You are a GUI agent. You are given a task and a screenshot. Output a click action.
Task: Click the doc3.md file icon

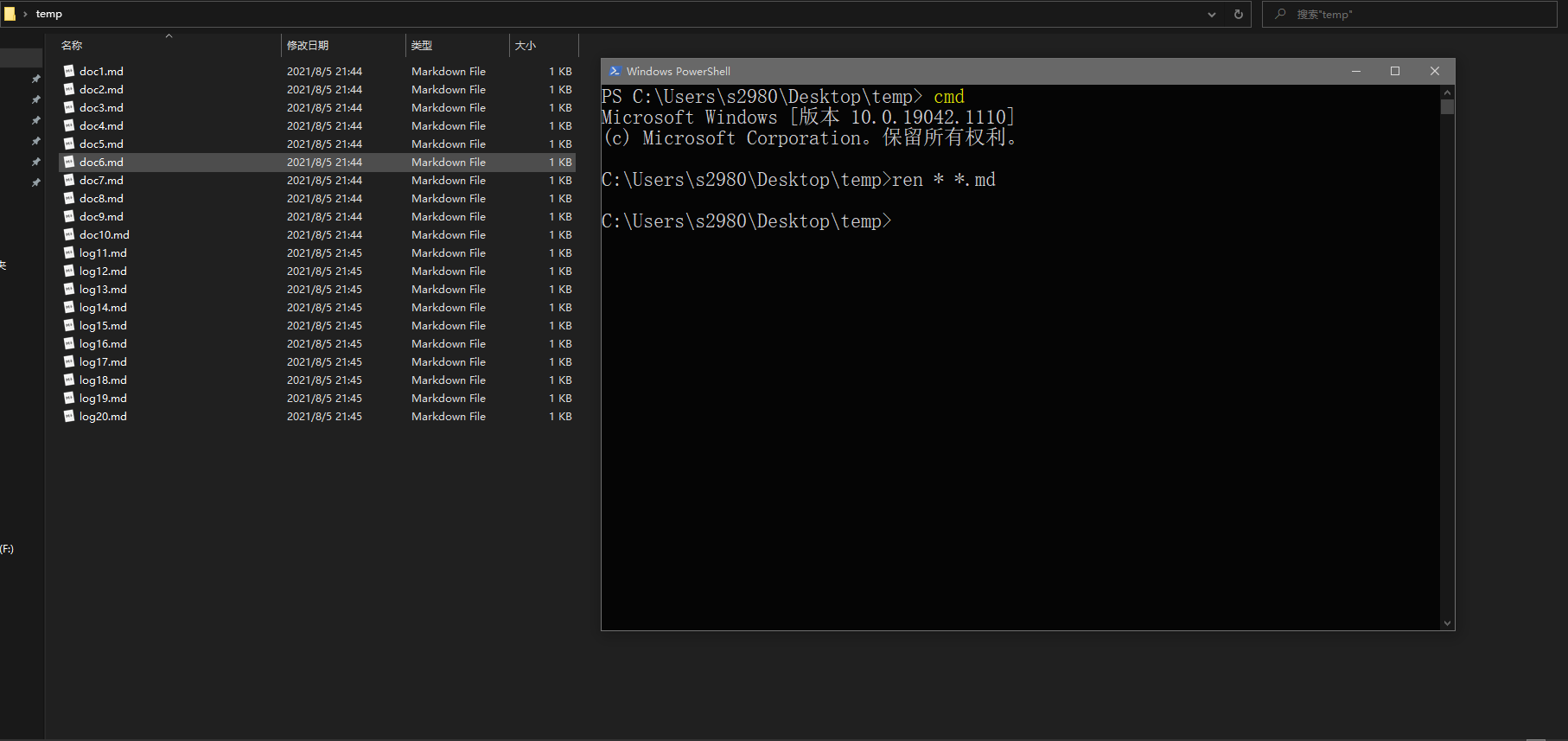click(x=69, y=107)
